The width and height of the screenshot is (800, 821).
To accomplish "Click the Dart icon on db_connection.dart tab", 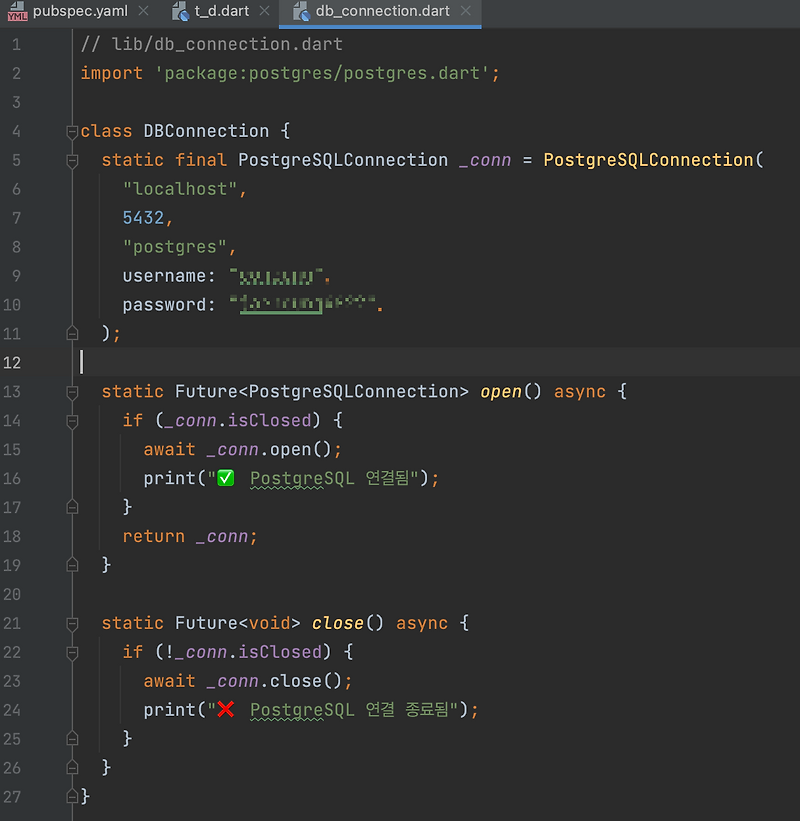I will [x=301, y=12].
